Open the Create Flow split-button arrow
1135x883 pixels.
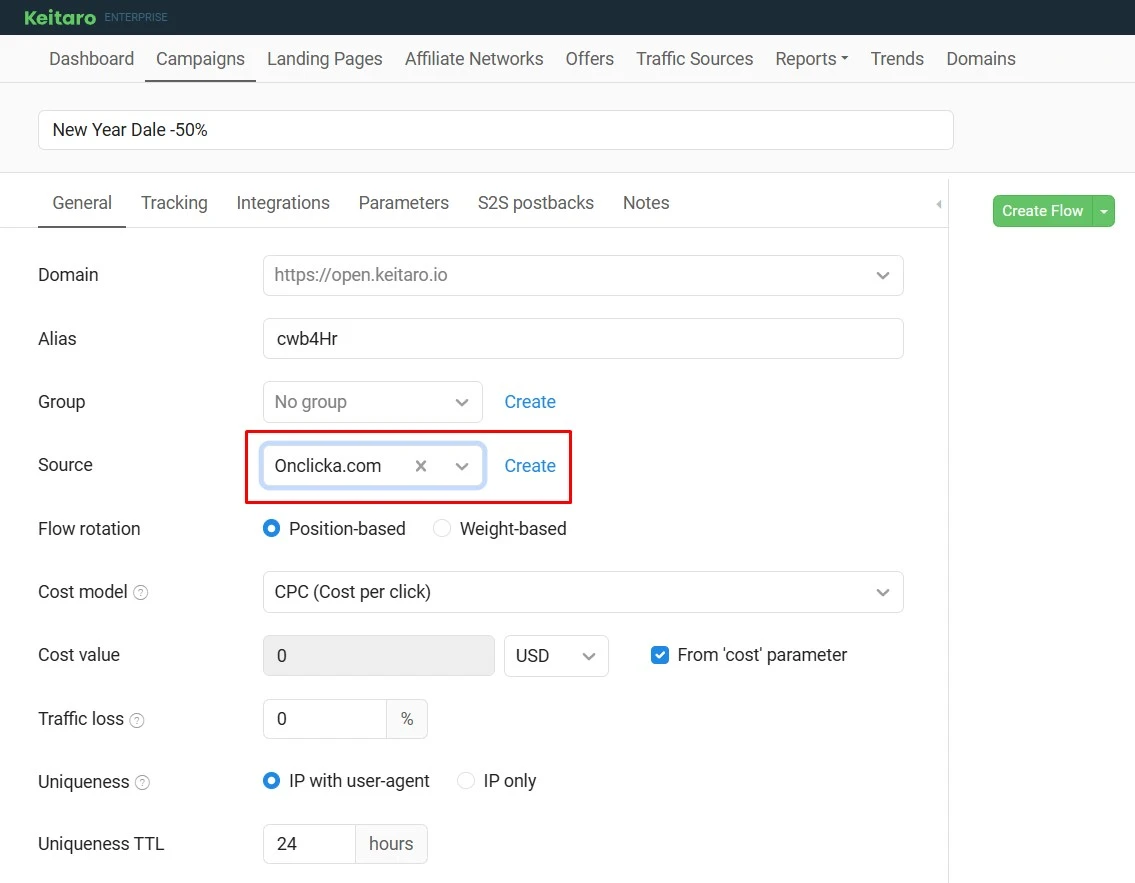coord(1103,211)
